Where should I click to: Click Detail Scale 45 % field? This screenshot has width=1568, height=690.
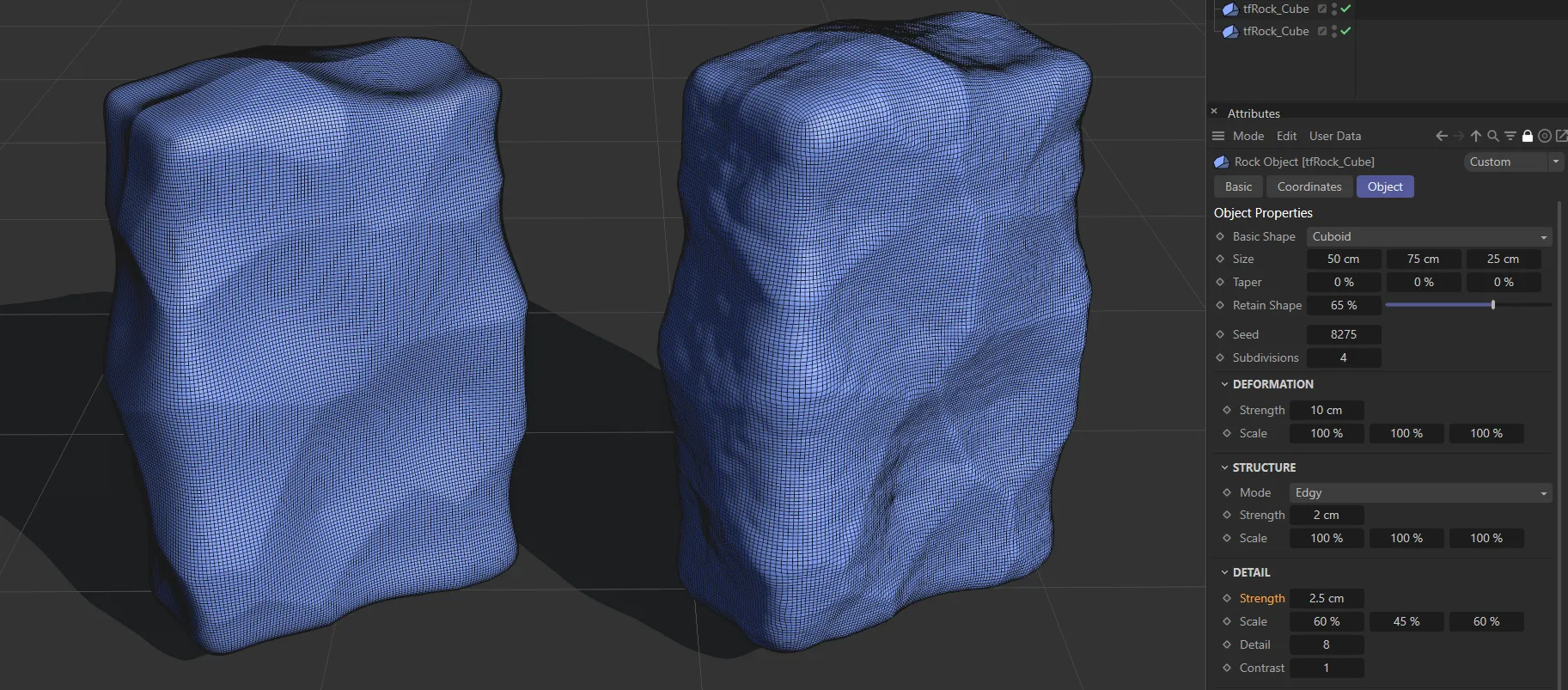(x=1406, y=621)
